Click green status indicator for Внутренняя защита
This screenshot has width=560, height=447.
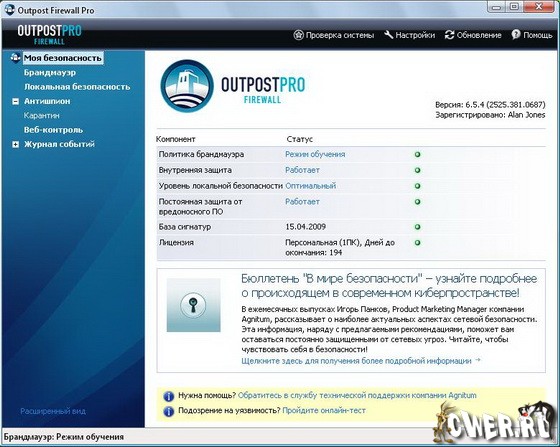tap(417, 170)
